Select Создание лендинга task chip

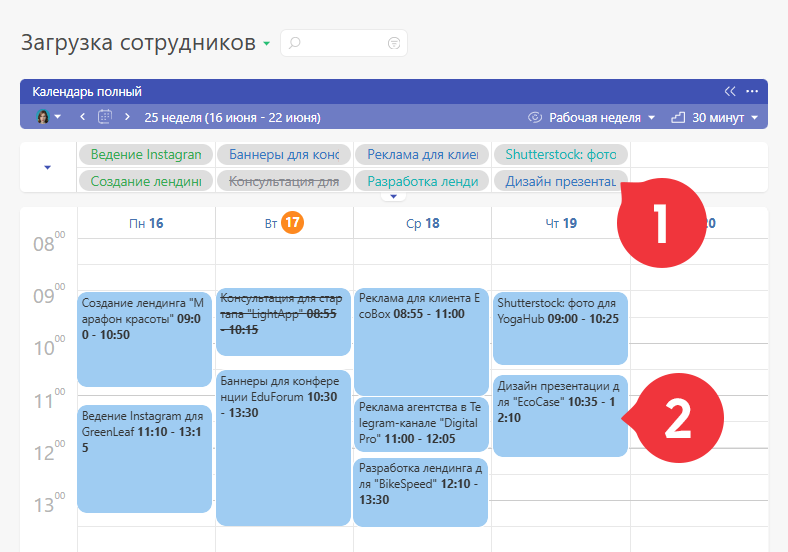pyautogui.click(x=146, y=181)
